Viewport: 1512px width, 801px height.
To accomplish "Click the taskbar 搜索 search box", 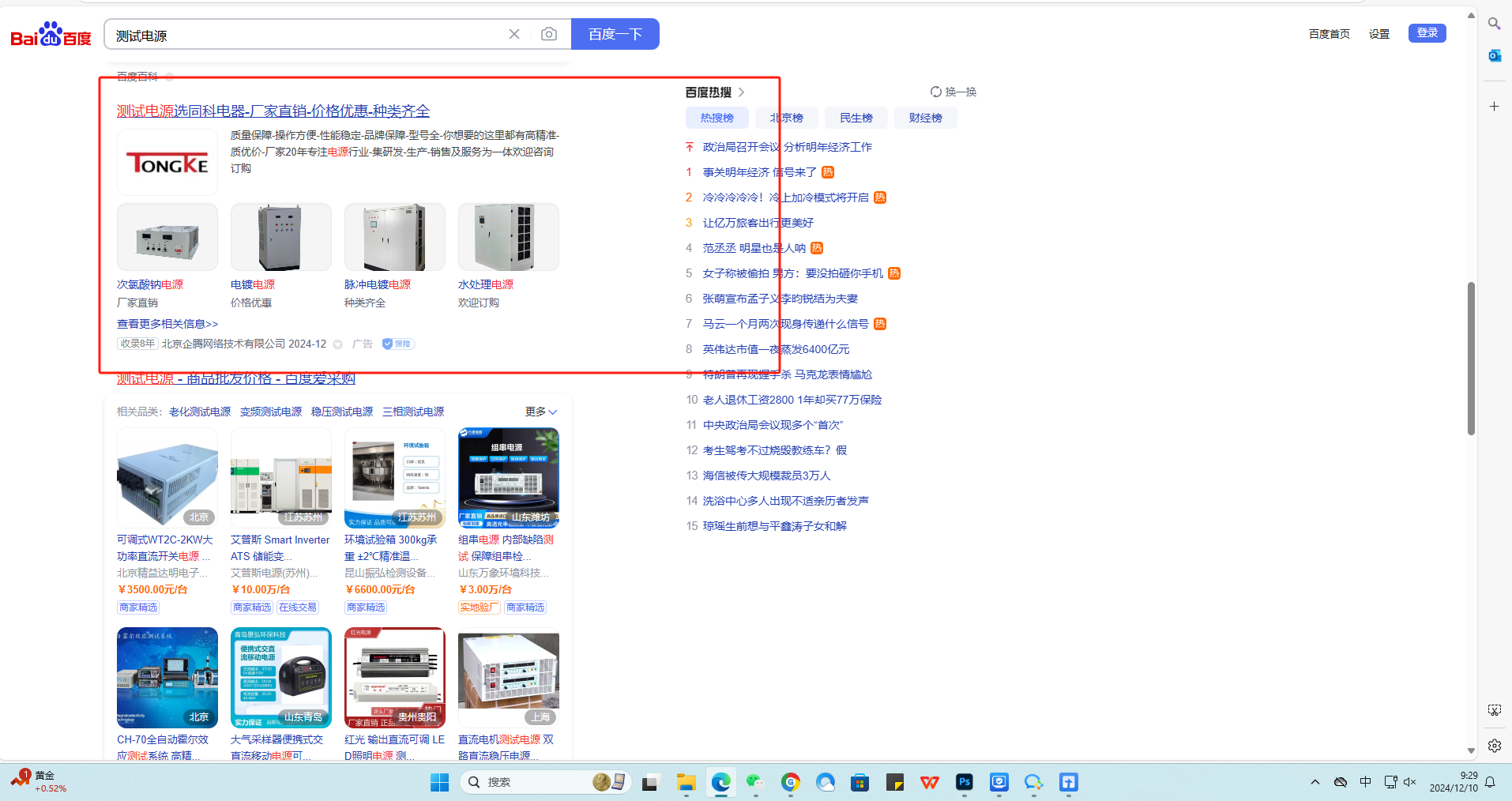I will [x=543, y=782].
